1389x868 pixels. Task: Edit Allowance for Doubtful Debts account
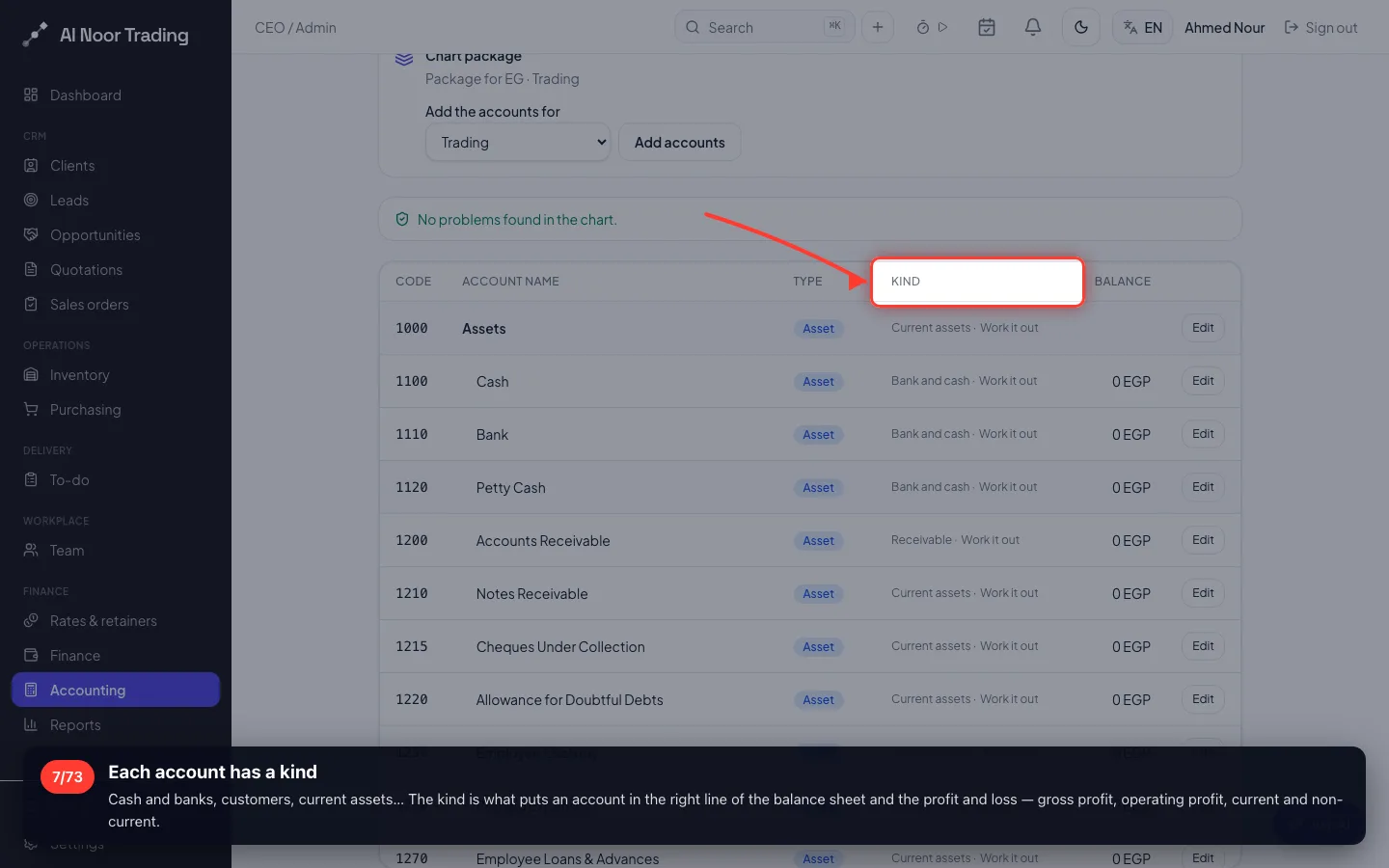click(x=1203, y=699)
